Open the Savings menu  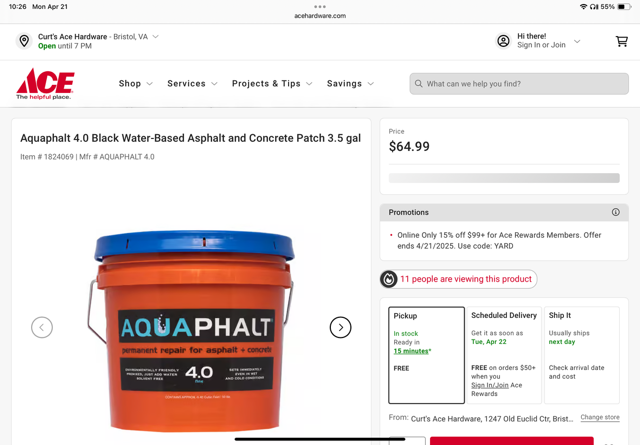coord(350,84)
